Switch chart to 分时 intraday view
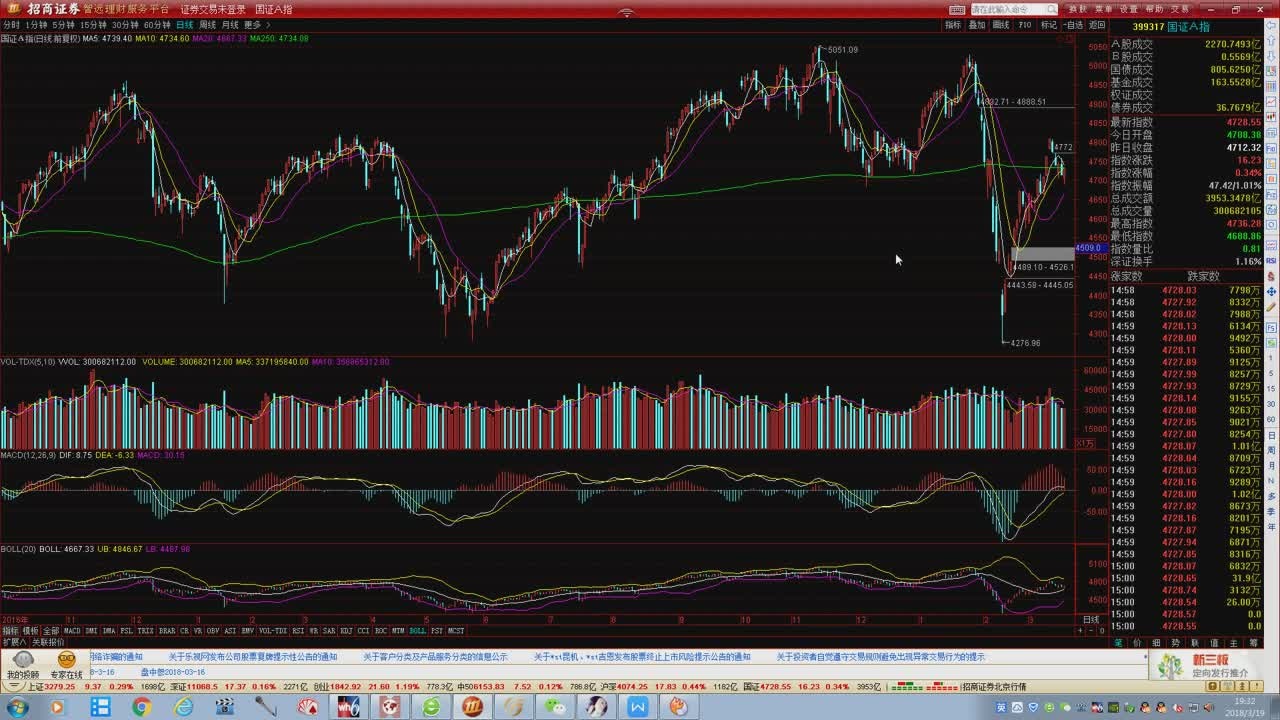Screen dimensions: 1280x720 tap(11, 25)
